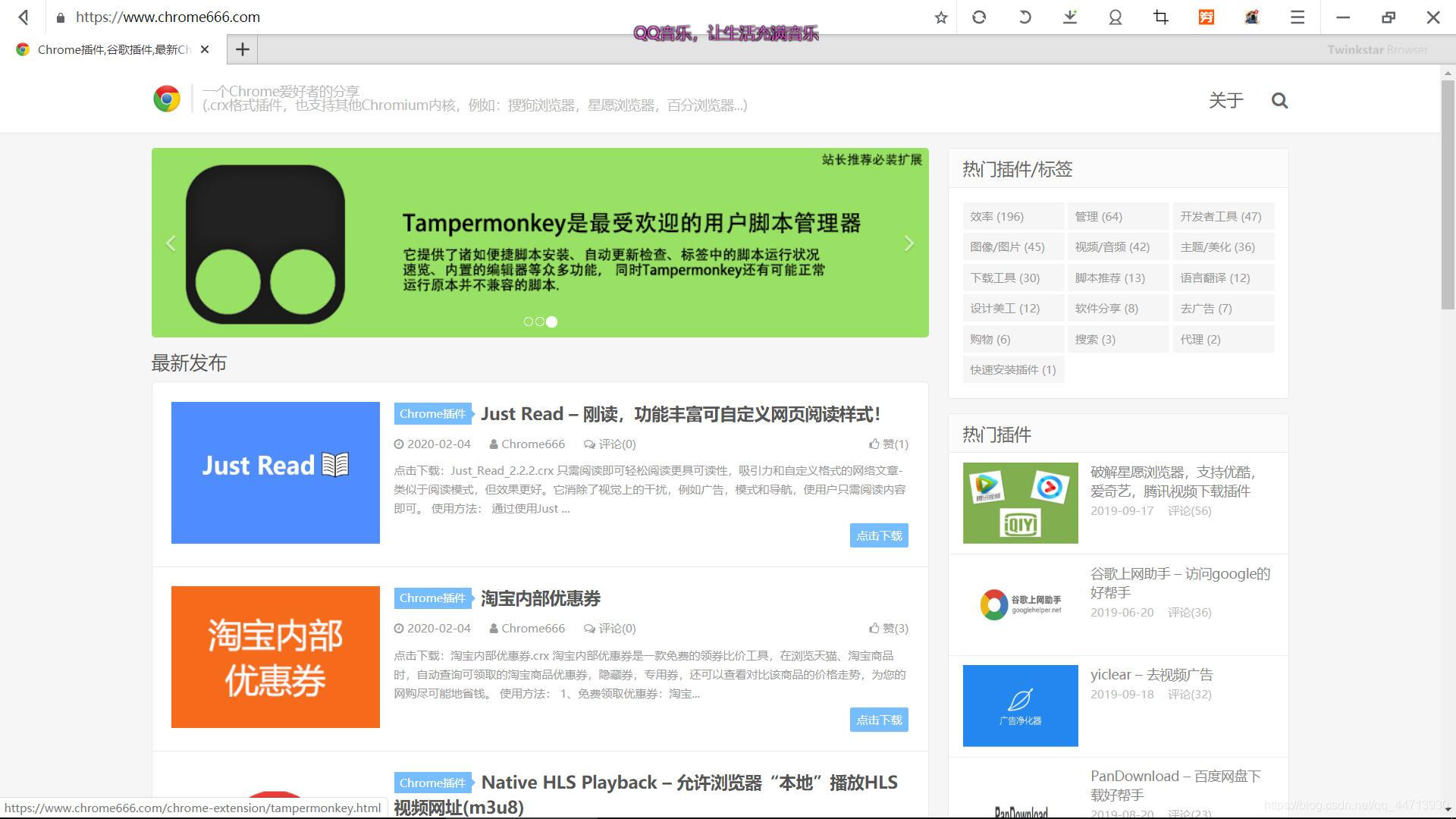Open the orange coupon extension icon
1456x819 pixels.
[x=1206, y=17]
